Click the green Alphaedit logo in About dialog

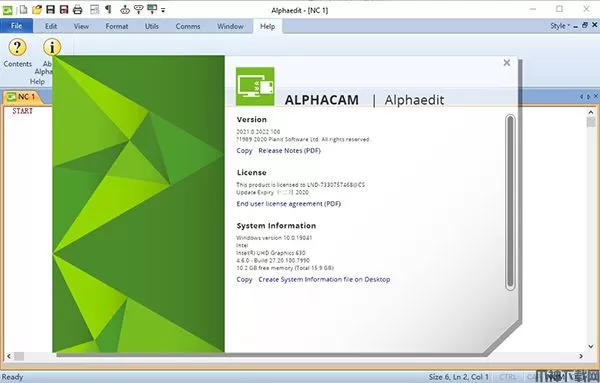point(255,86)
